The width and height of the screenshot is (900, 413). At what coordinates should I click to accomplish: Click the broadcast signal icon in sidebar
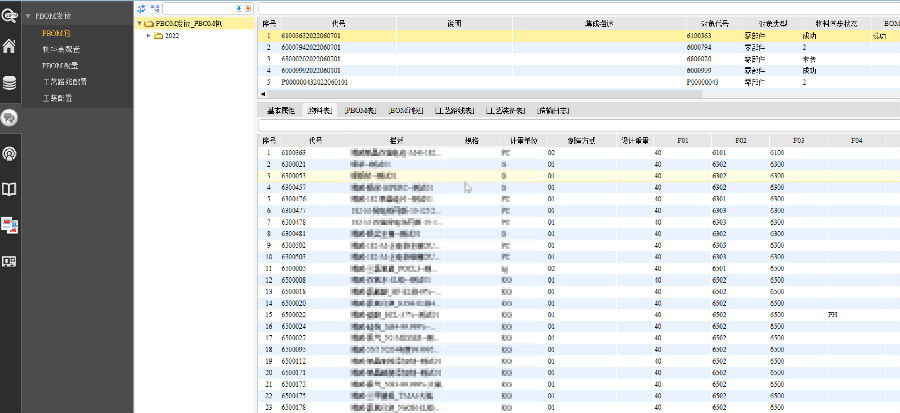(9, 153)
